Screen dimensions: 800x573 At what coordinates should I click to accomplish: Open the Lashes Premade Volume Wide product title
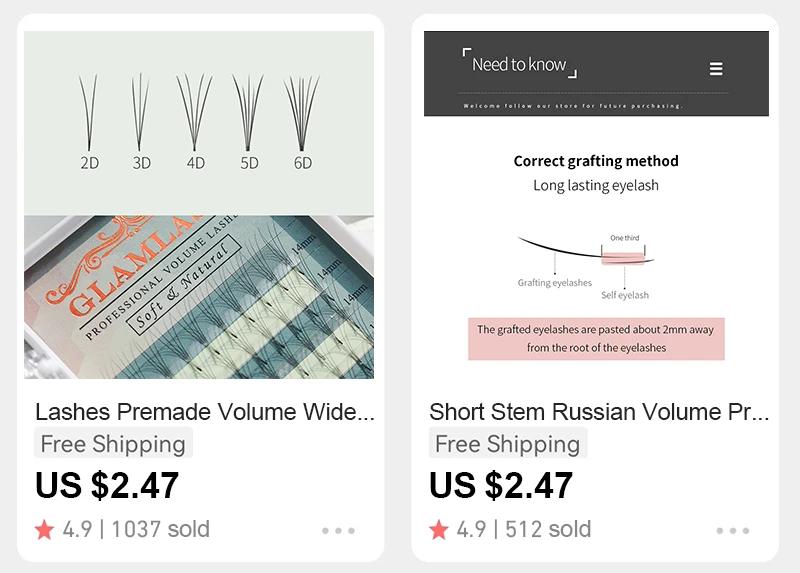coord(205,412)
